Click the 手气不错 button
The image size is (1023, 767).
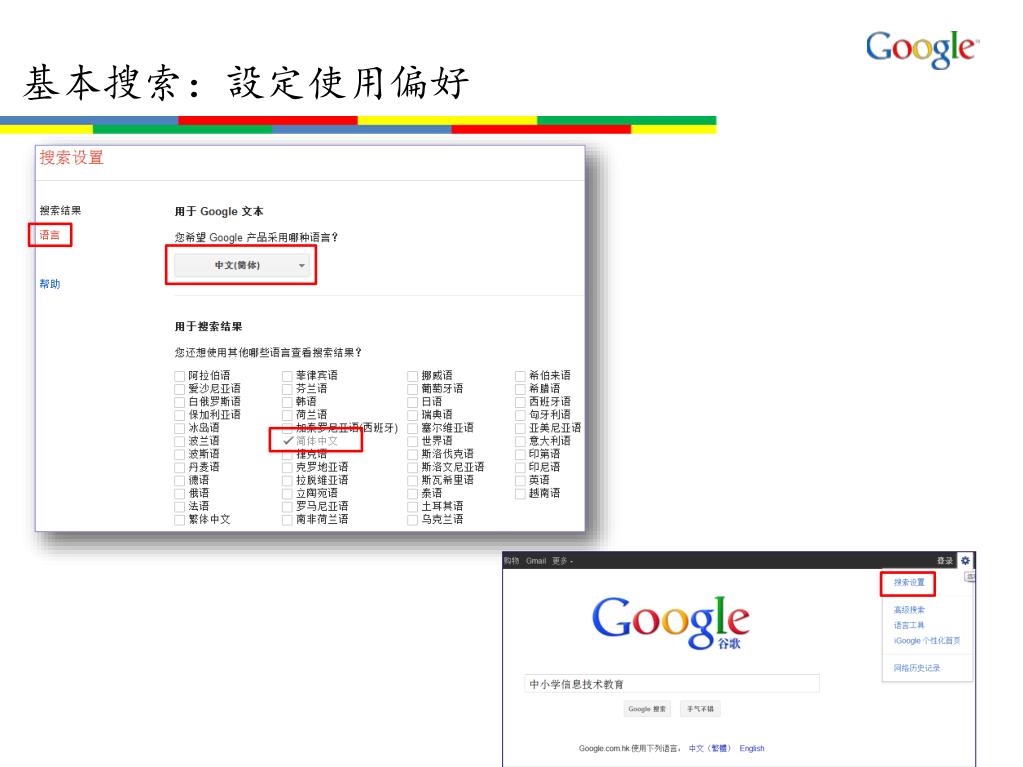(x=700, y=709)
